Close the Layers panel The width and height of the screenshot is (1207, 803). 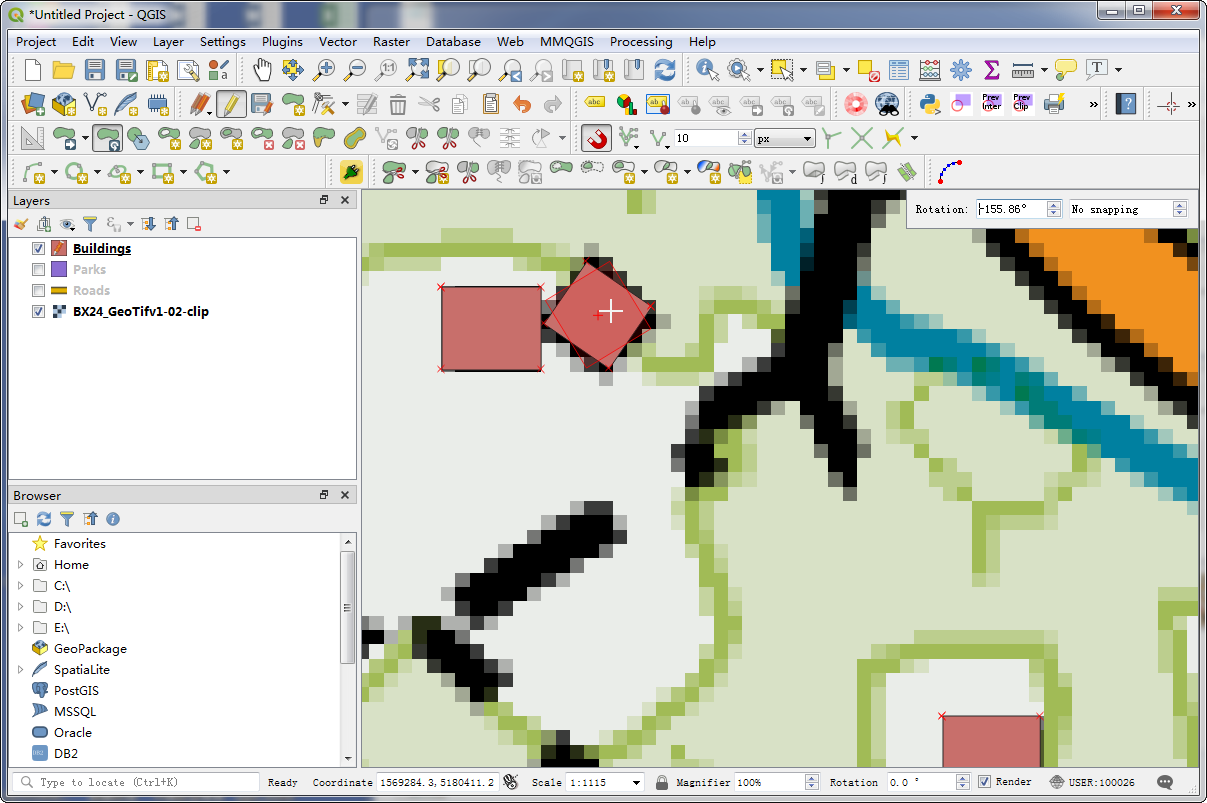point(345,200)
